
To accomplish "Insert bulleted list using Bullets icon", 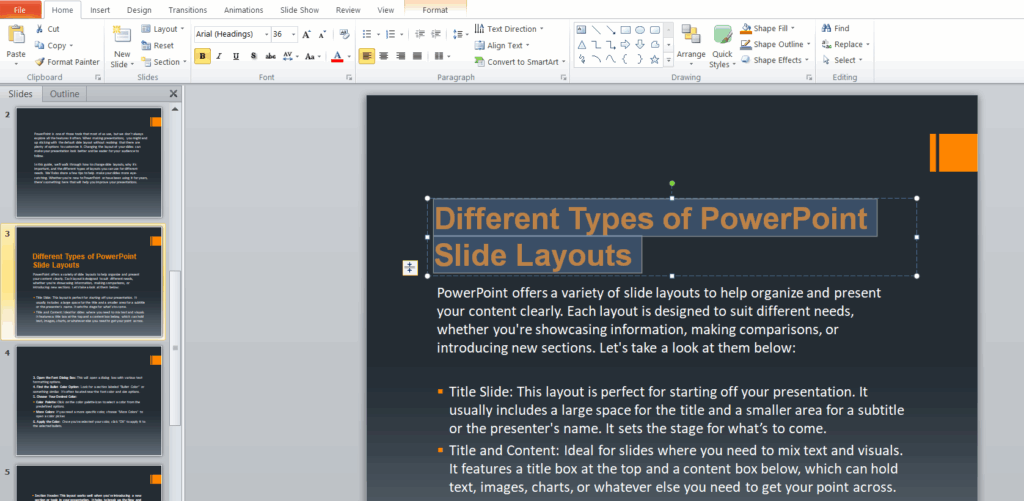I will pos(367,32).
